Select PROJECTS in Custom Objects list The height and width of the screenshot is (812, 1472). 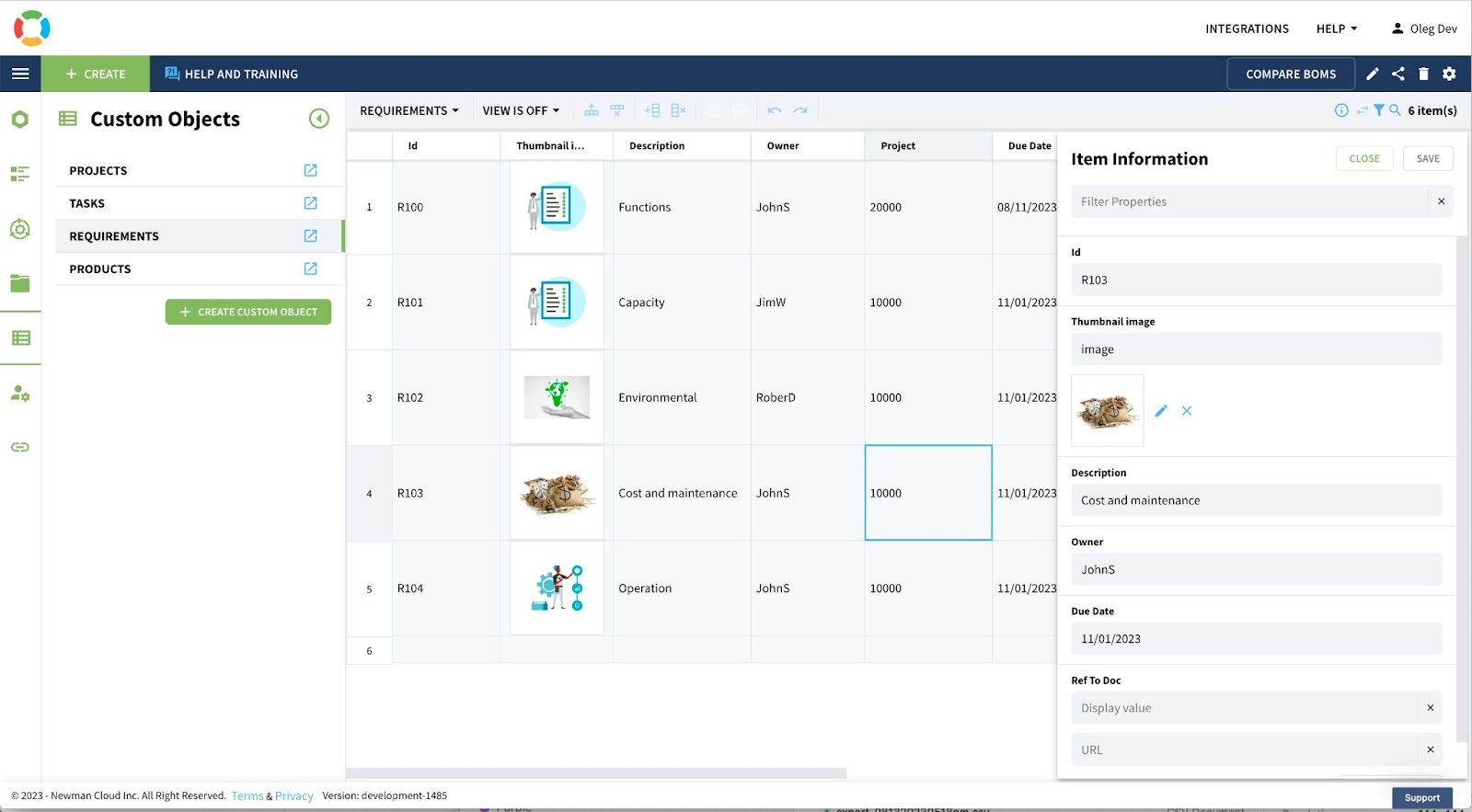tap(98, 170)
